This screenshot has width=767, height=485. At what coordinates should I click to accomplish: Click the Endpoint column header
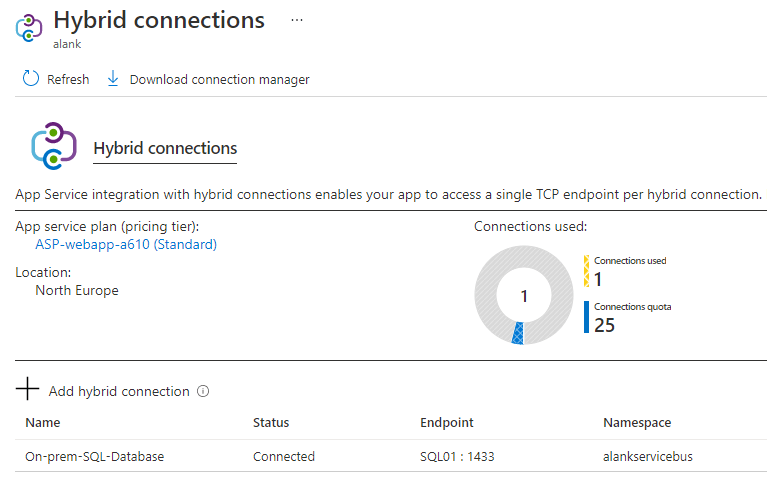[446, 423]
